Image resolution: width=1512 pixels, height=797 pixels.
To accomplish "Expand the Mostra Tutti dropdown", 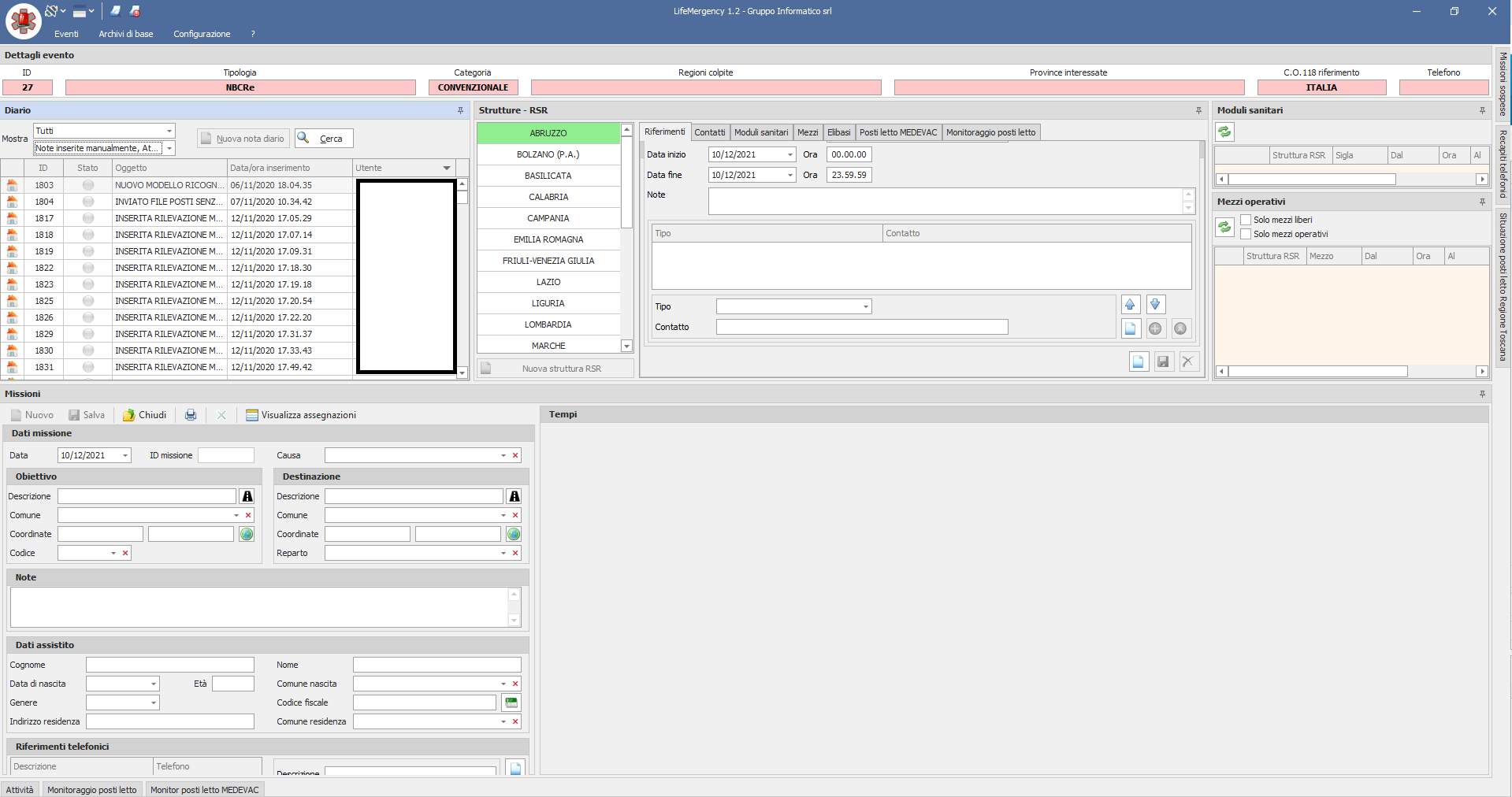I will (169, 131).
